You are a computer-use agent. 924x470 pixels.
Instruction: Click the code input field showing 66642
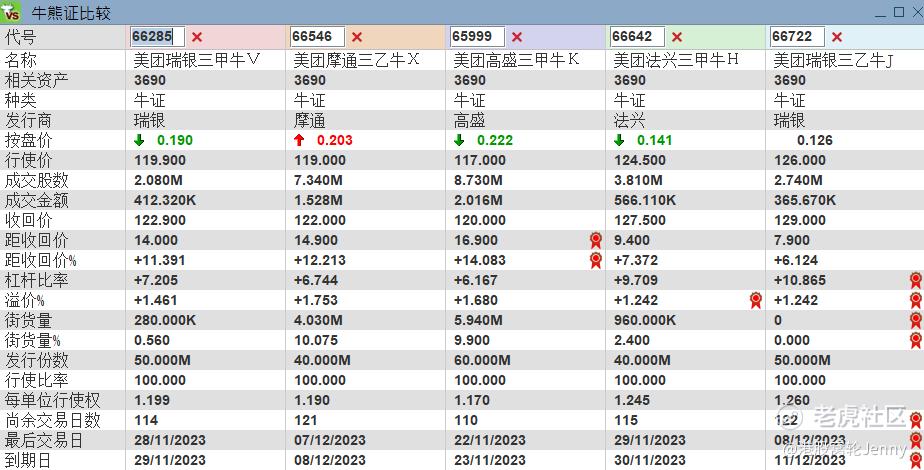[638, 37]
